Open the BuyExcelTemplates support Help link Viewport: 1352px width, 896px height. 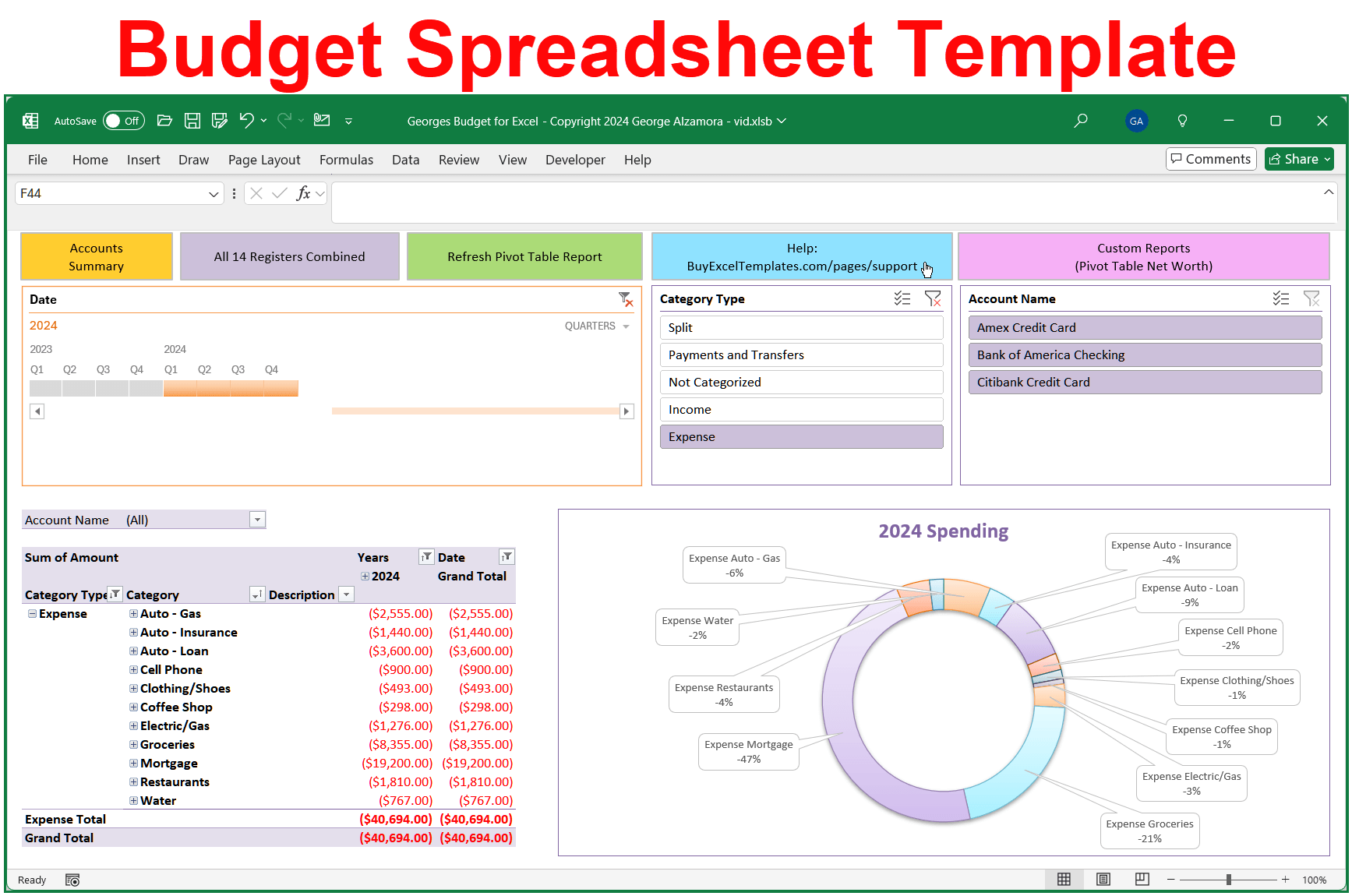tap(802, 256)
